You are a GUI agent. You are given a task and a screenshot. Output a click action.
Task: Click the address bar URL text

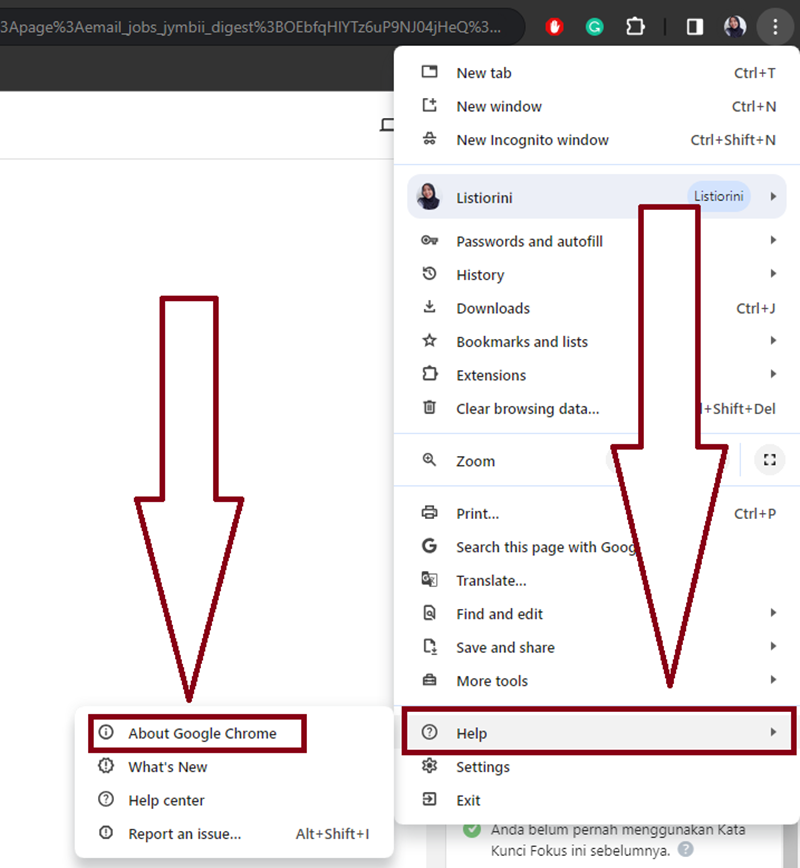(250, 27)
